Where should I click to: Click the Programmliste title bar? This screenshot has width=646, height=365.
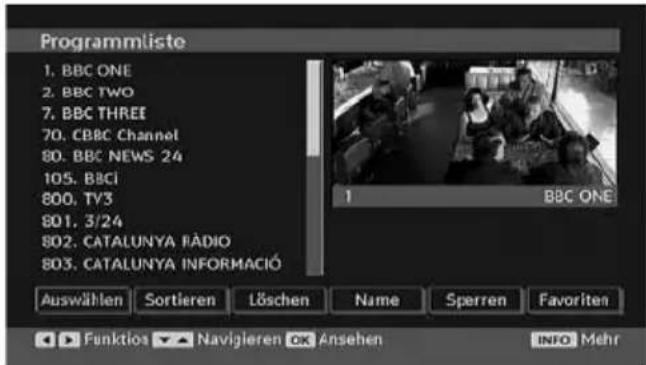313,41
